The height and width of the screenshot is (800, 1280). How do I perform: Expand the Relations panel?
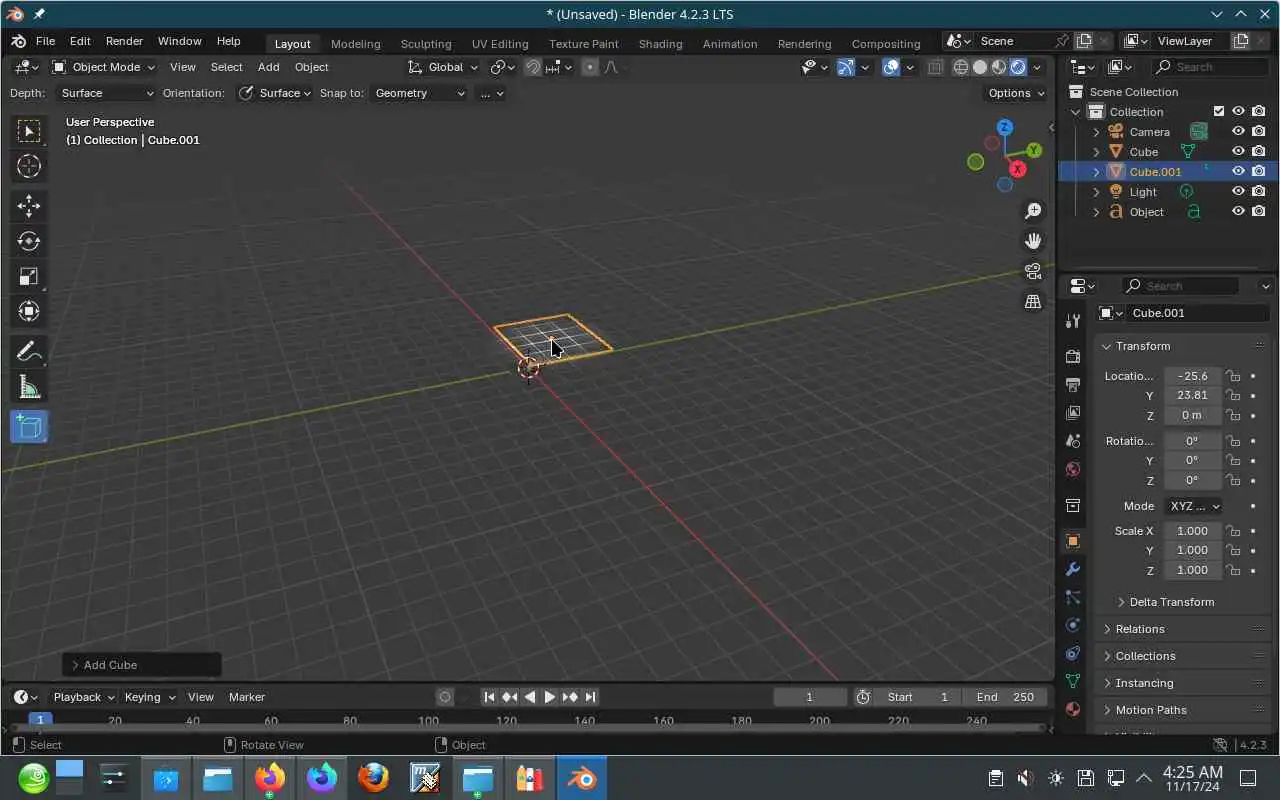click(1140, 629)
